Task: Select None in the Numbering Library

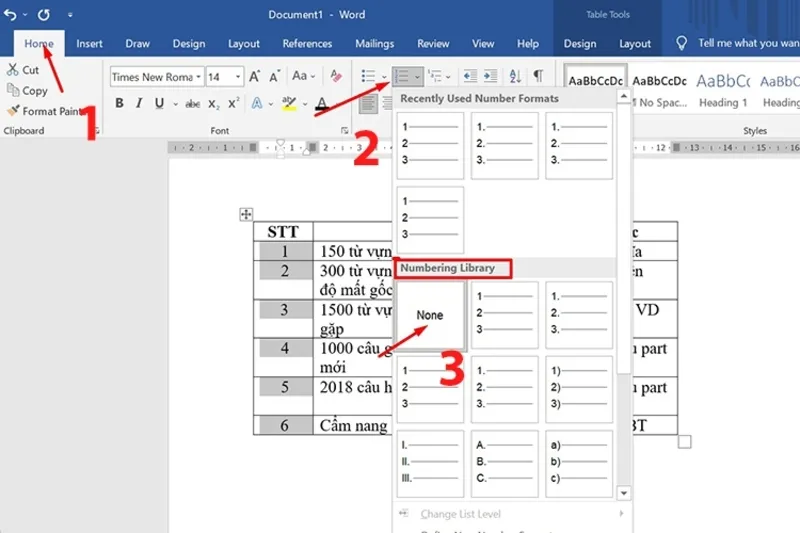Action: pyautogui.click(x=430, y=315)
